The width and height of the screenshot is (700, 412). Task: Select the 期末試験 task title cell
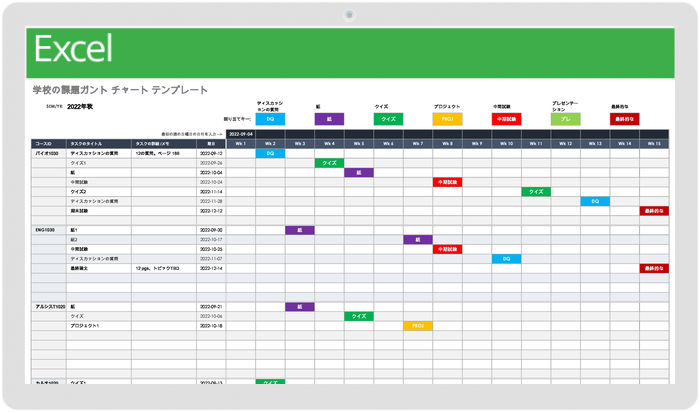tap(99, 211)
